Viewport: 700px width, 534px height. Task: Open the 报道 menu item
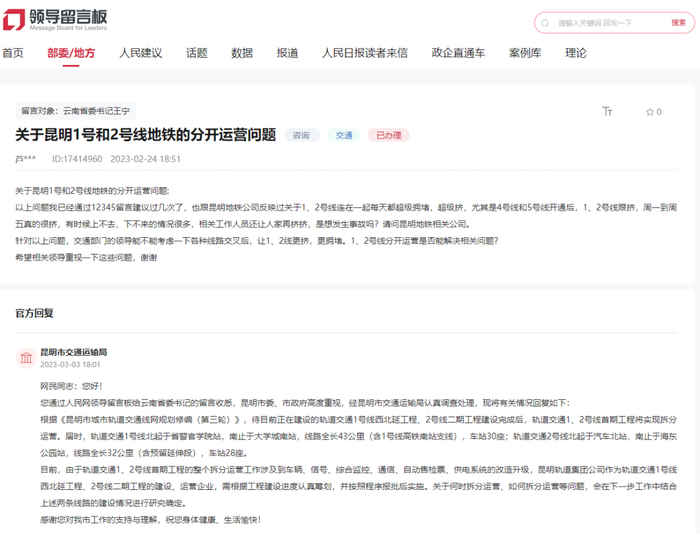click(288, 53)
